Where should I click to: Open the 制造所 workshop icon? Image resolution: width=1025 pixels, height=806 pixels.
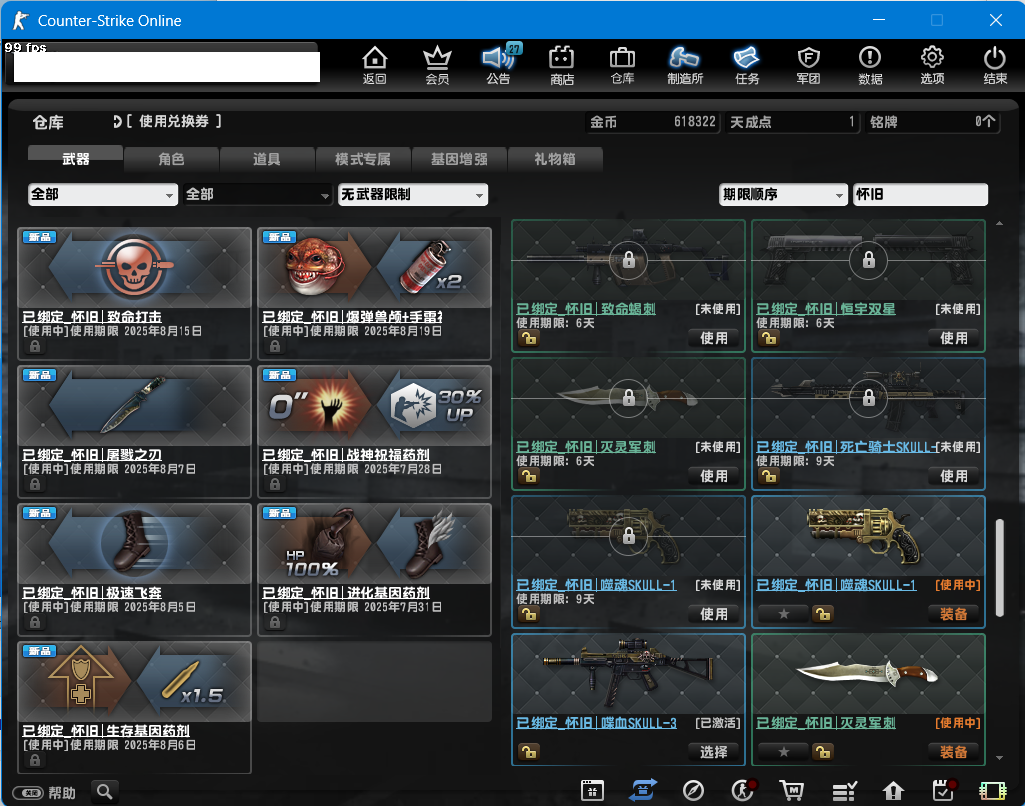[684, 65]
